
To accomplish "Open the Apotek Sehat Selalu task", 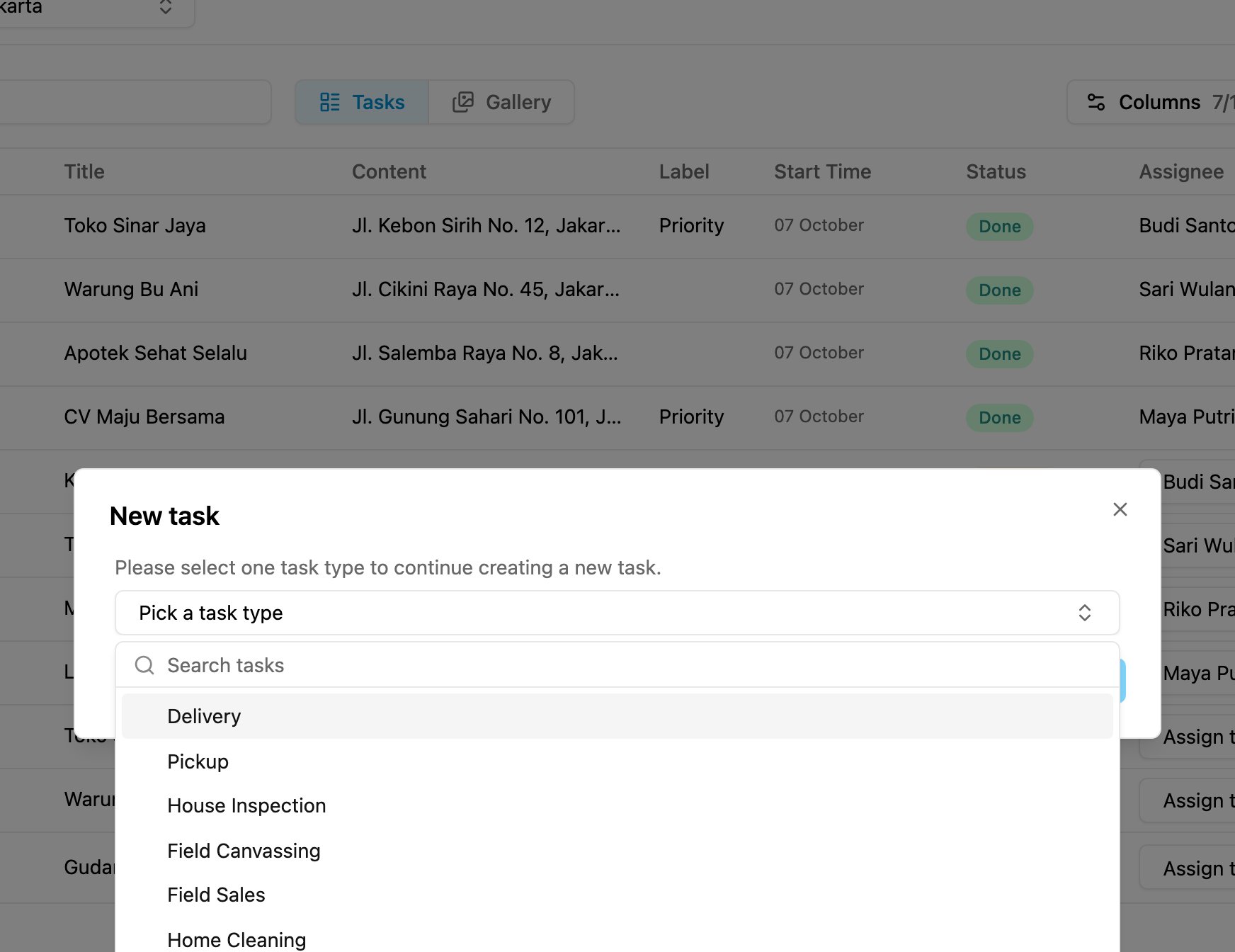I will (x=156, y=353).
